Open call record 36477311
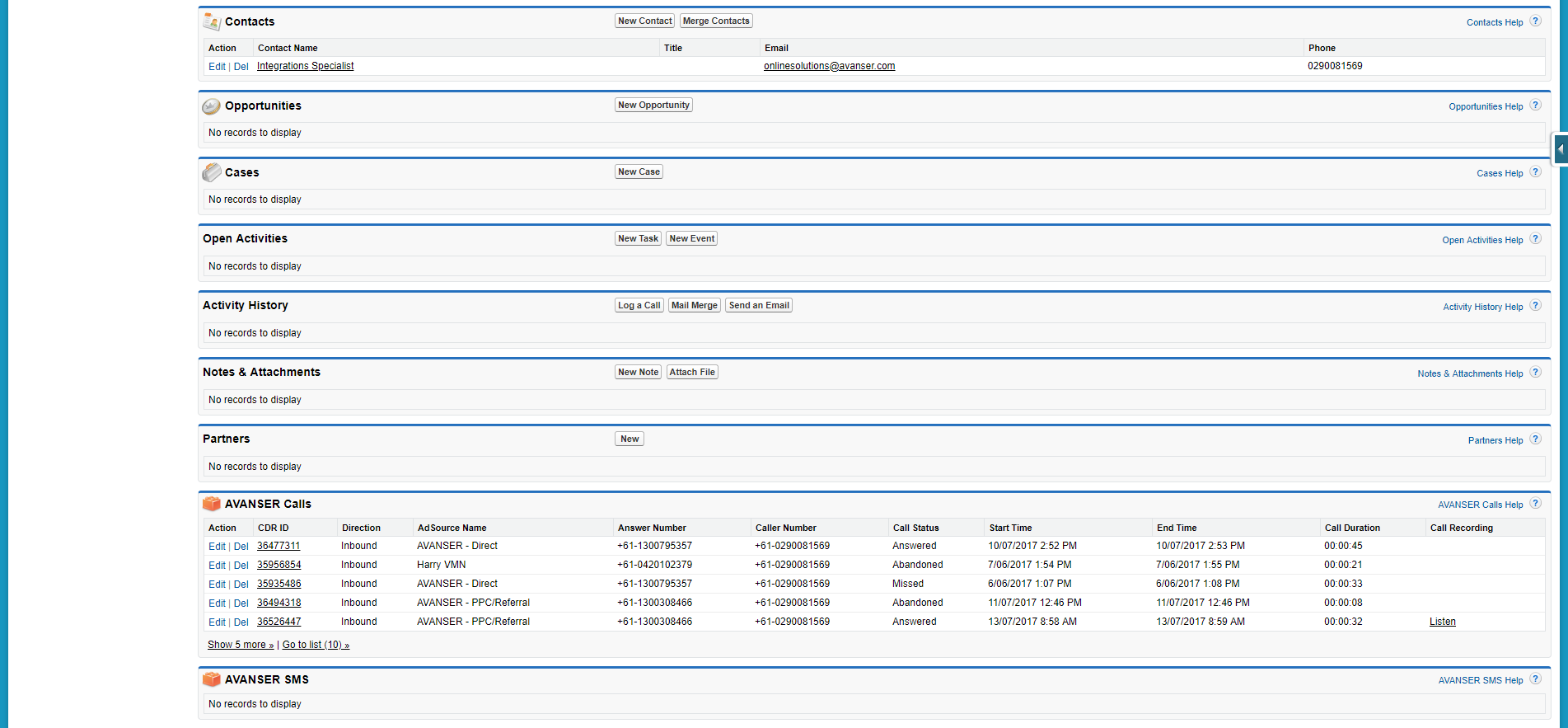The image size is (1568, 728). (278, 546)
